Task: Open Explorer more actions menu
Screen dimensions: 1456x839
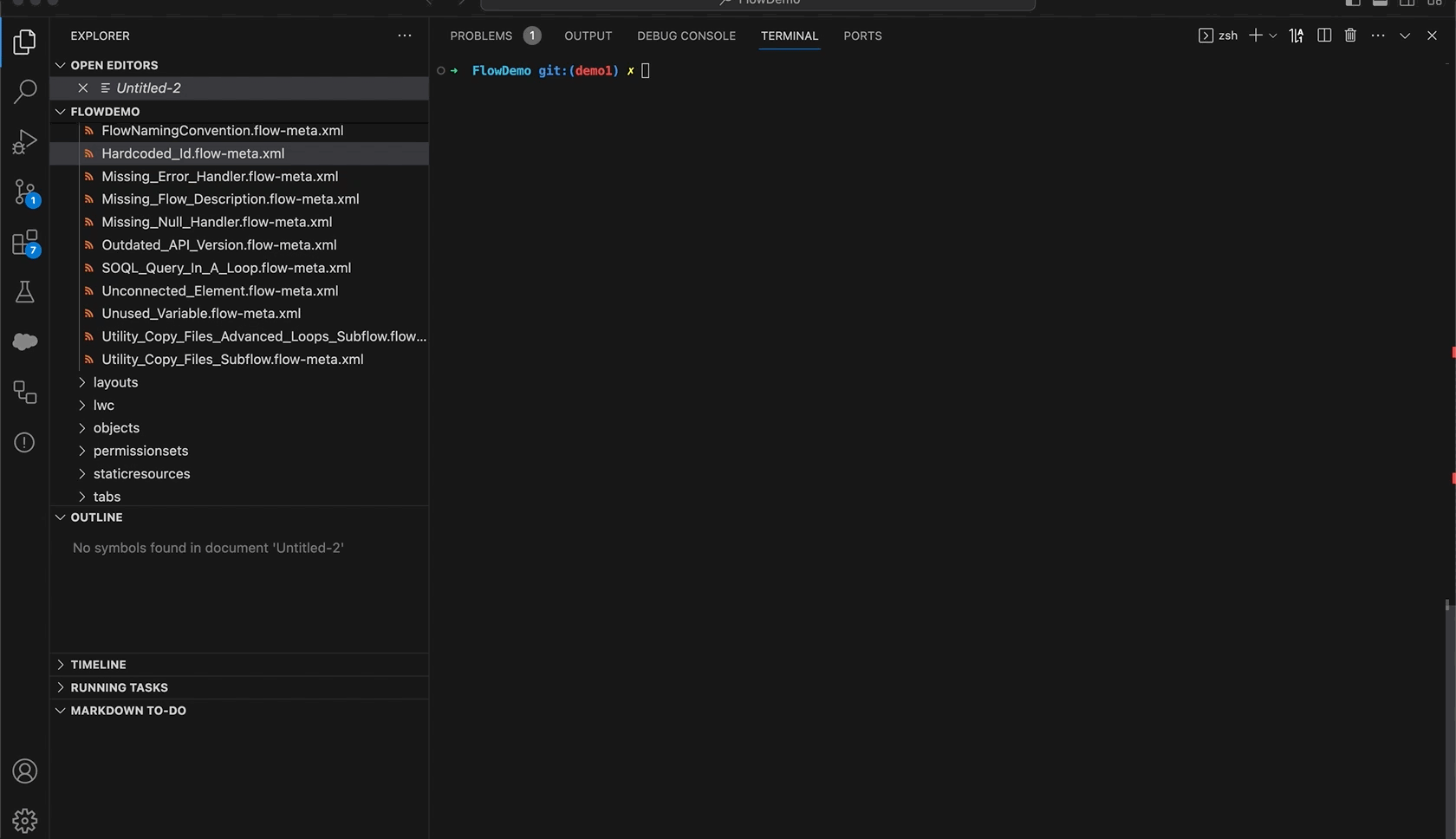Action: pyautogui.click(x=404, y=36)
